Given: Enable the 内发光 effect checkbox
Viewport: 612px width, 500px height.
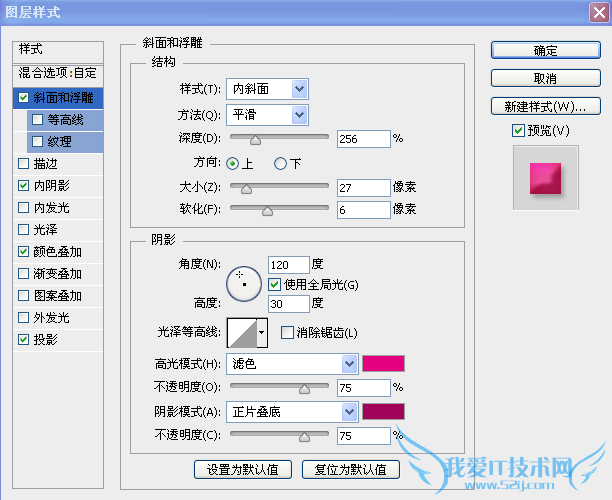Looking at the screenshot, I should [x=23, y=207].
